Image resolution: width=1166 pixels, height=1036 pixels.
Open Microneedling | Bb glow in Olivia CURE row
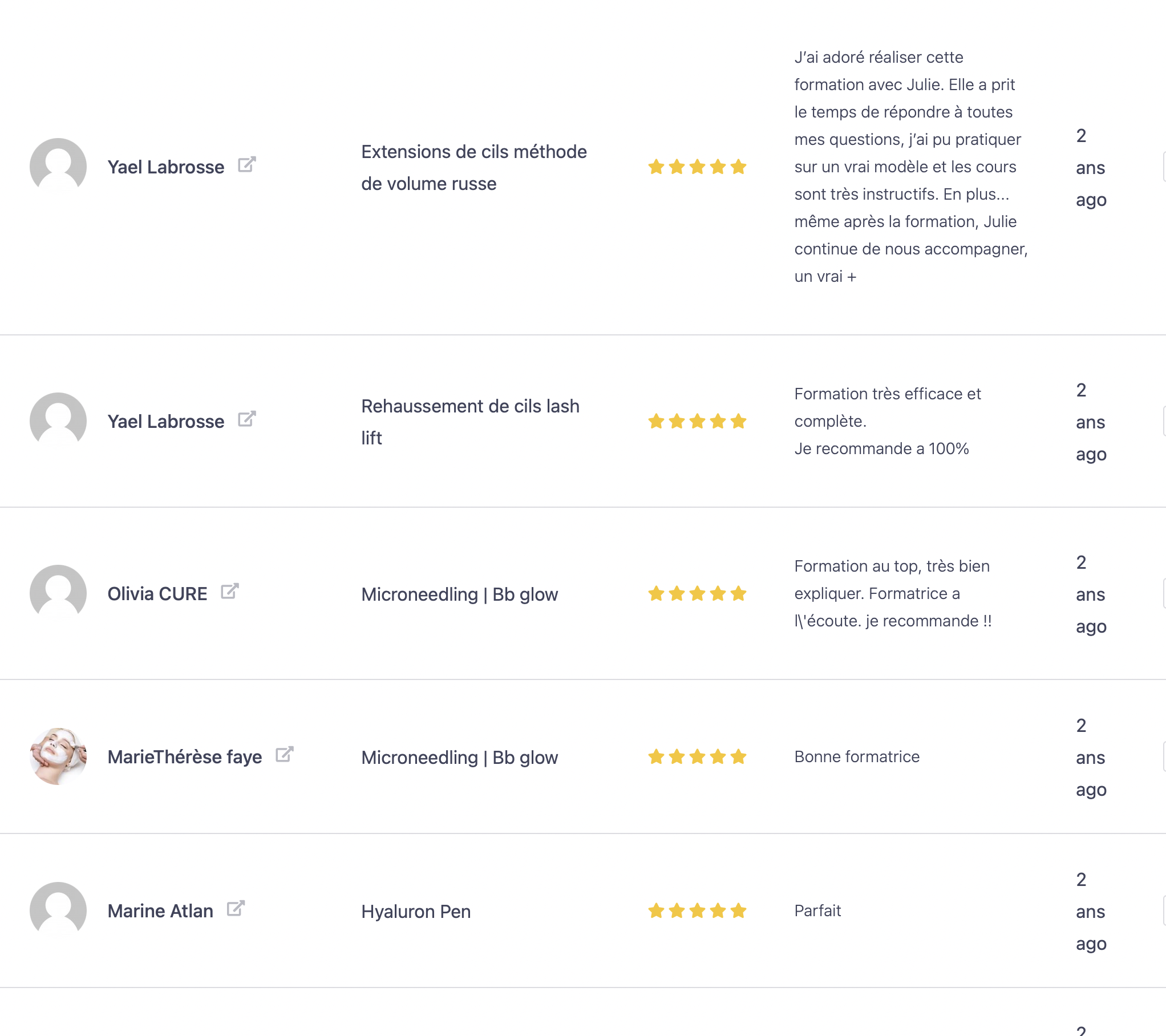459,594
